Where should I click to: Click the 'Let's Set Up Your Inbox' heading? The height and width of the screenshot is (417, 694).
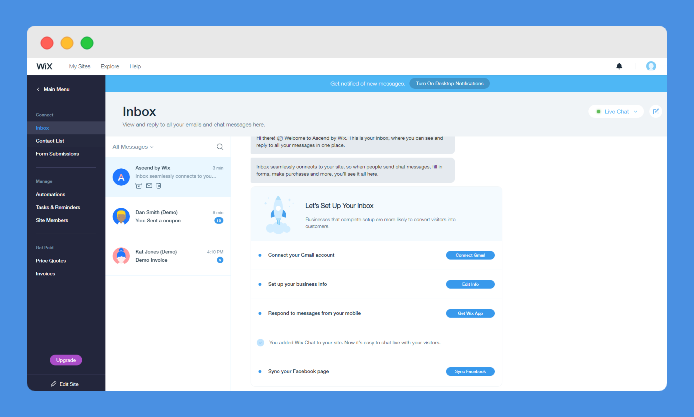[339, 205]
